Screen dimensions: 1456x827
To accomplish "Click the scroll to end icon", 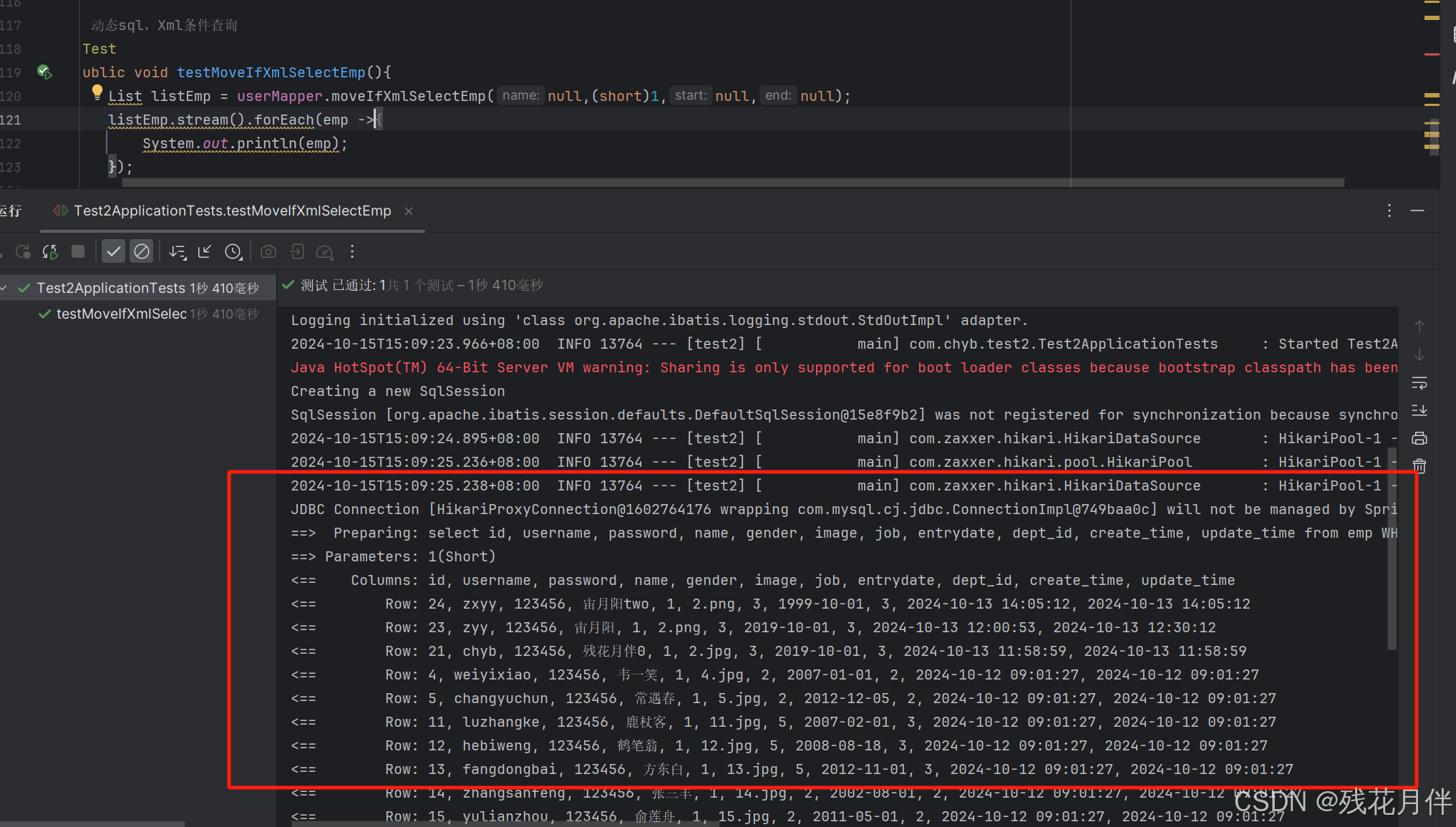I will pos(1419,410).
